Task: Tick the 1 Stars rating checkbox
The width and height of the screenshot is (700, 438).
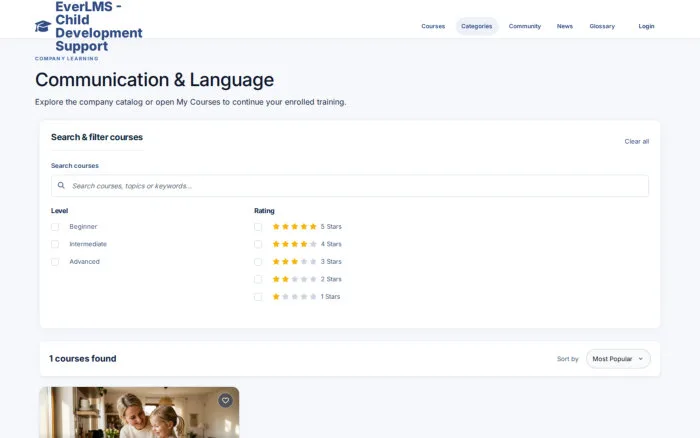Action: 258,296
